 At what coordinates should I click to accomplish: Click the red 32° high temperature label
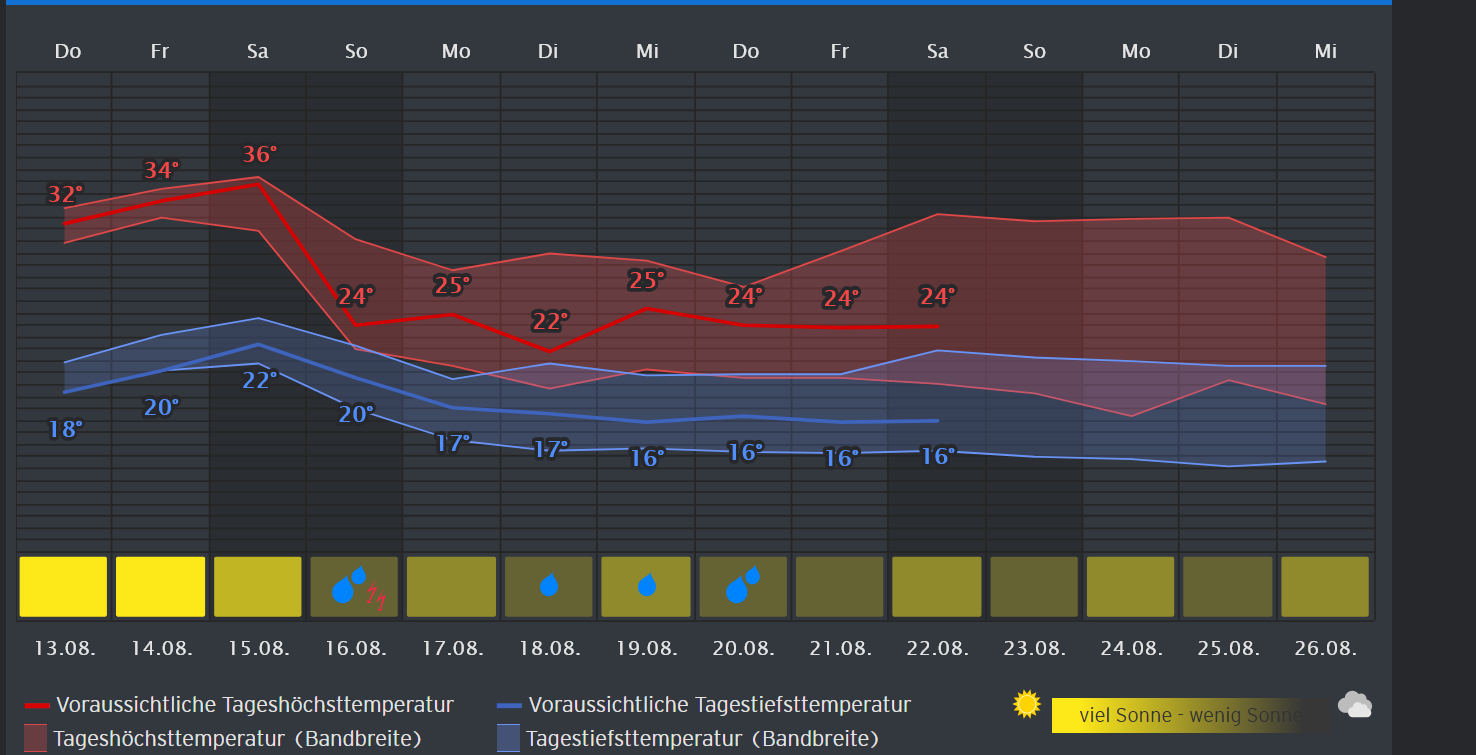pyautogui.click(x=66, y=194)
